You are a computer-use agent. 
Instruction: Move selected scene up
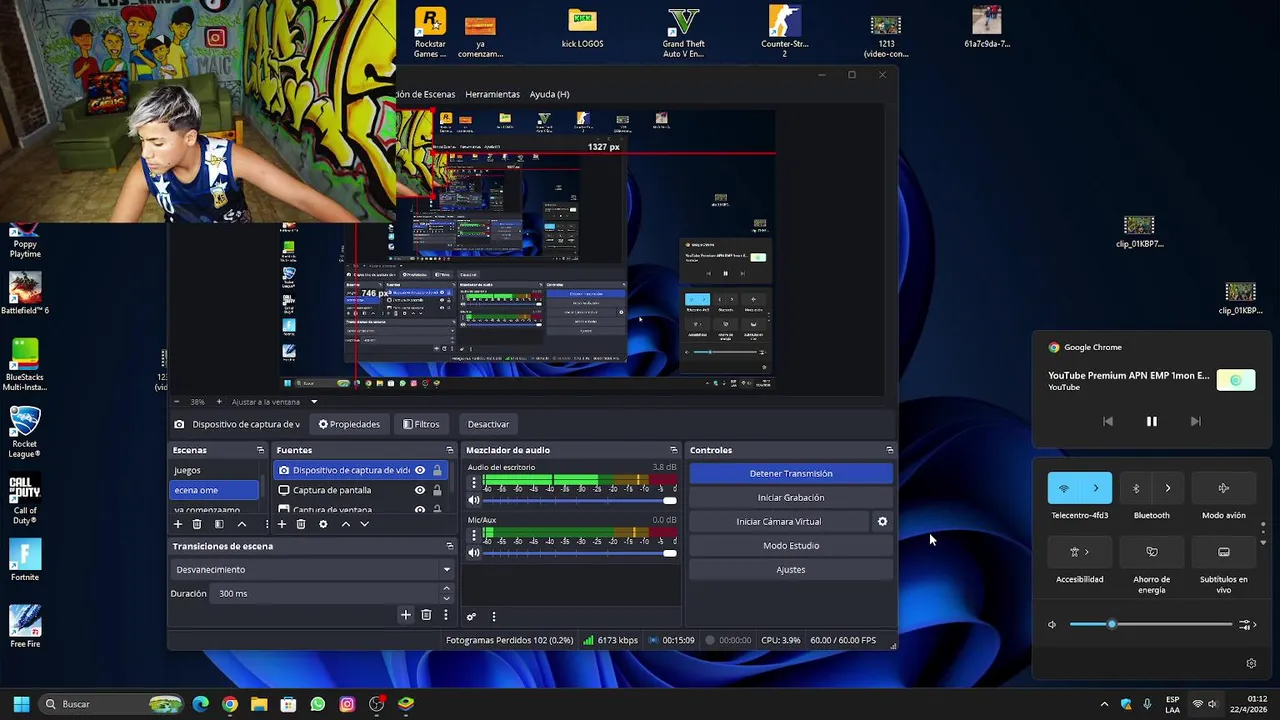[x=241, y=524]
